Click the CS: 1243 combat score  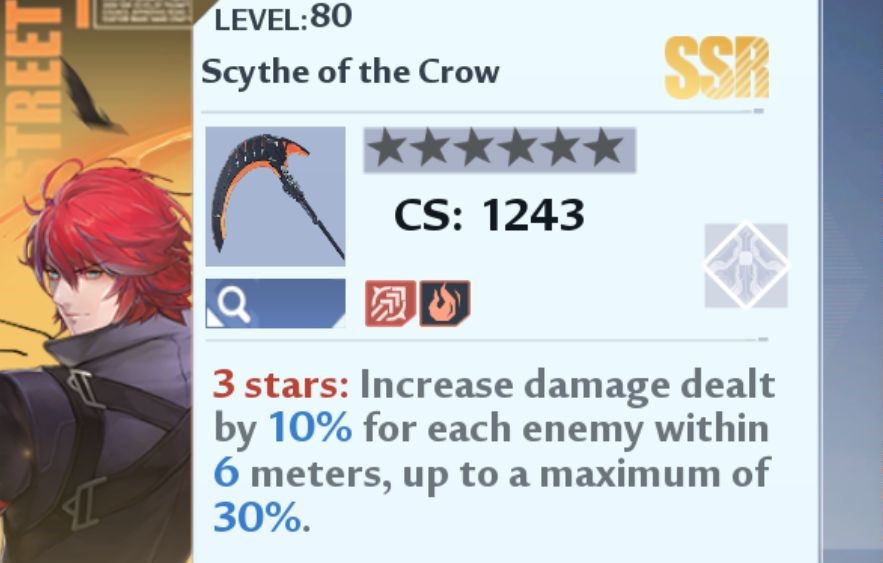coord(489,216)
